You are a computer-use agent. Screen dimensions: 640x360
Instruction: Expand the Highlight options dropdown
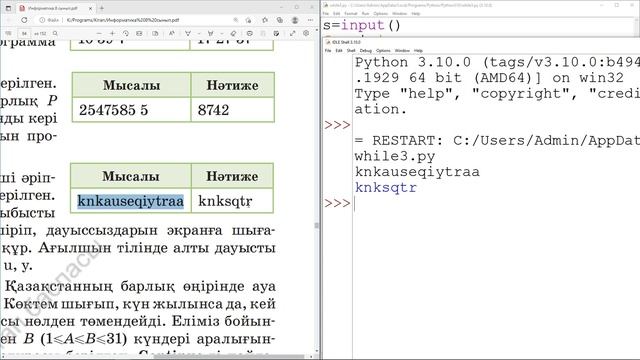(x=222, y=33)
